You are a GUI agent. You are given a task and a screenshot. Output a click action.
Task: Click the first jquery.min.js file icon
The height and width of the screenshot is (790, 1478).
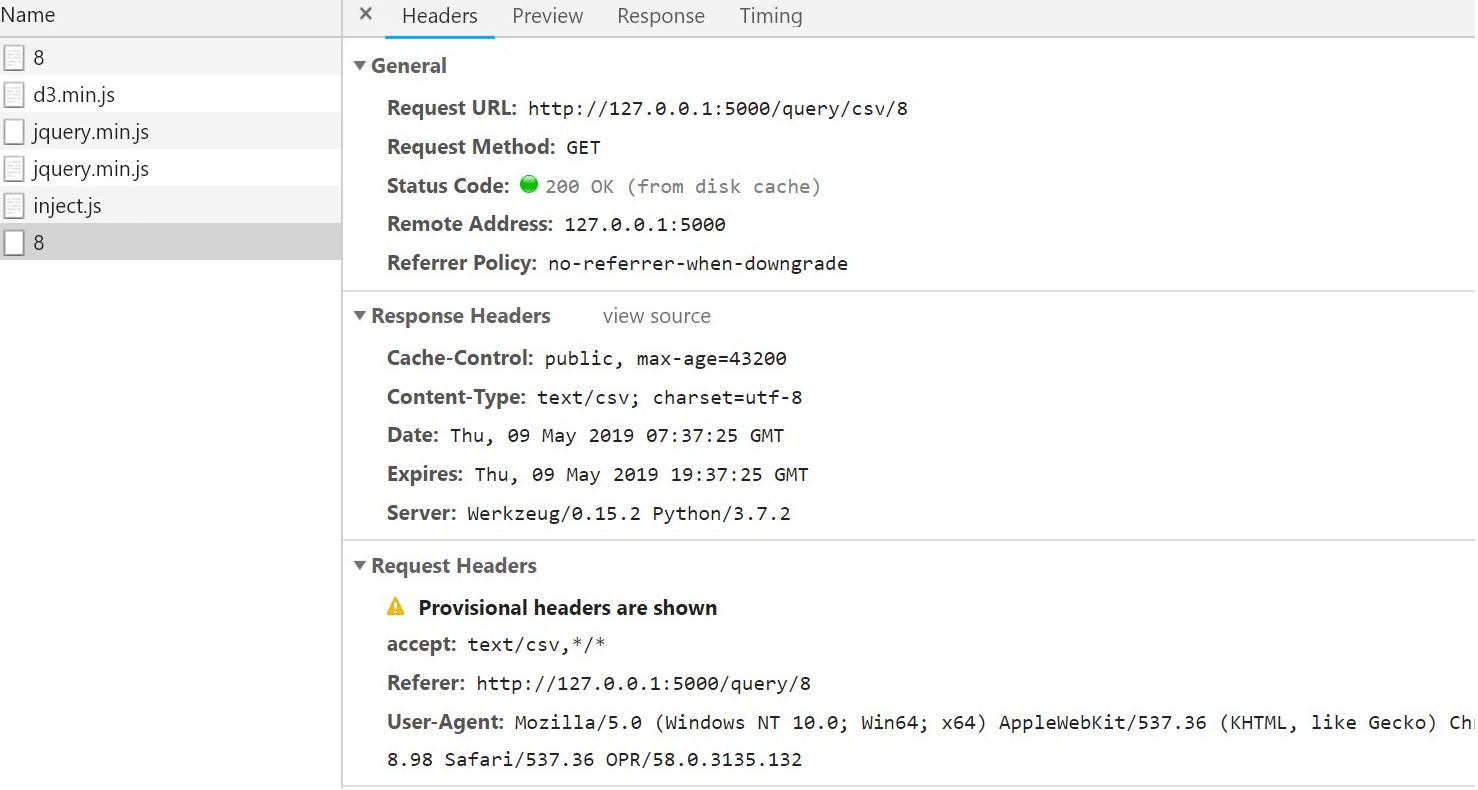(x=14, y=132)
